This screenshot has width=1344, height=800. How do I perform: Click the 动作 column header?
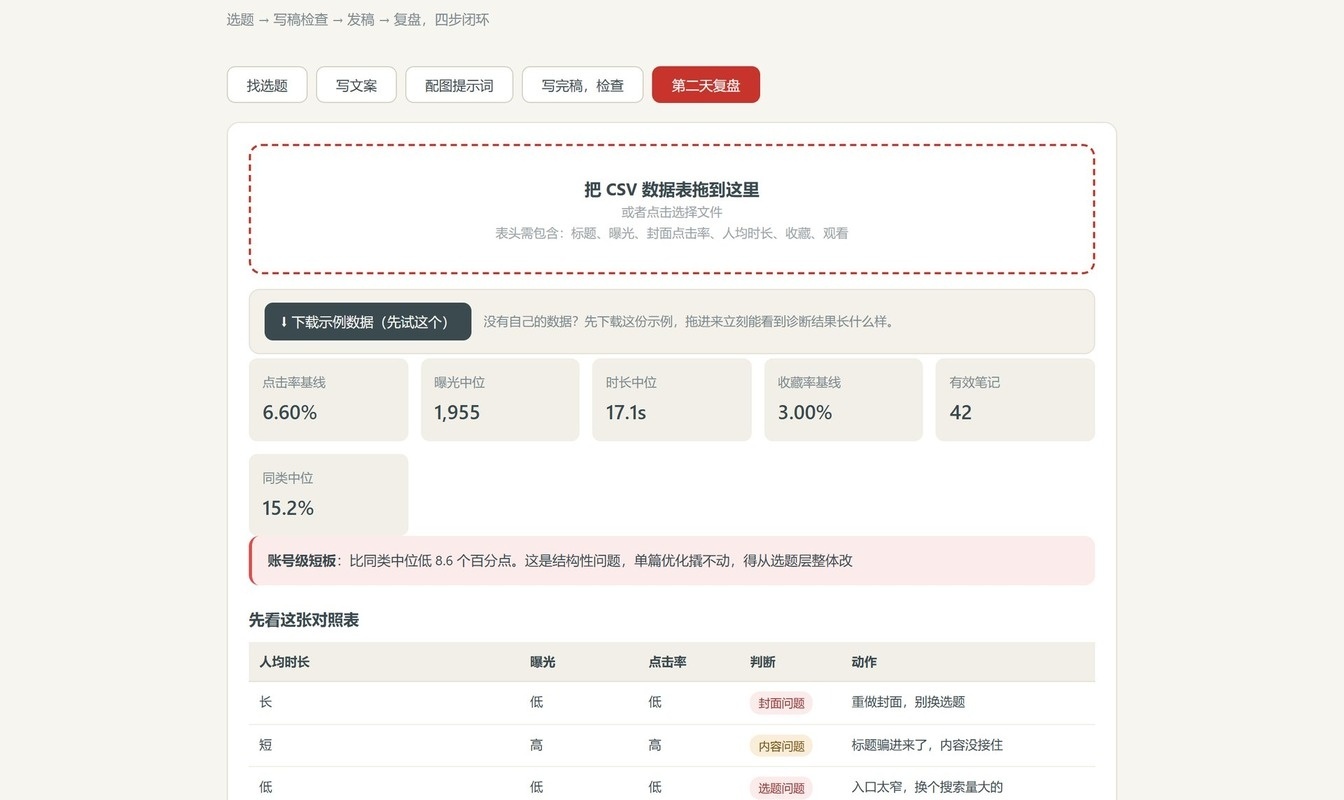click(864, 662)
